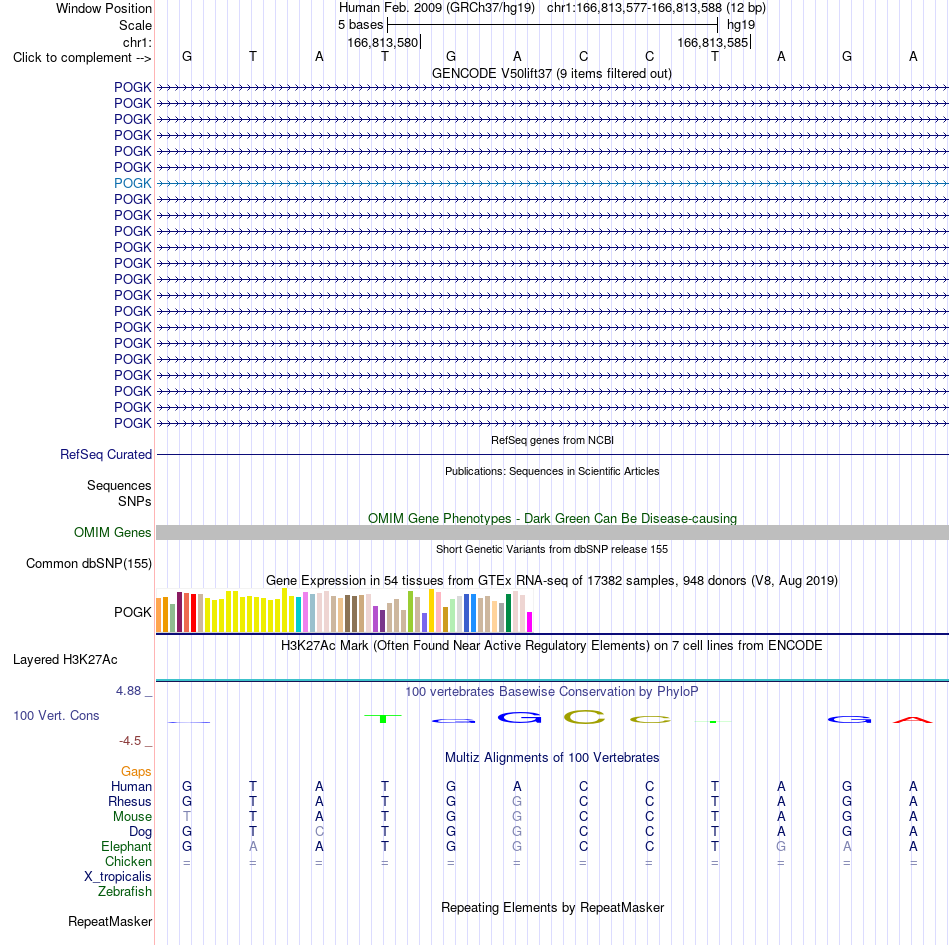Click the Chicken alignment row label
Viewport: 950px width, 945px height.
[128, 861]
